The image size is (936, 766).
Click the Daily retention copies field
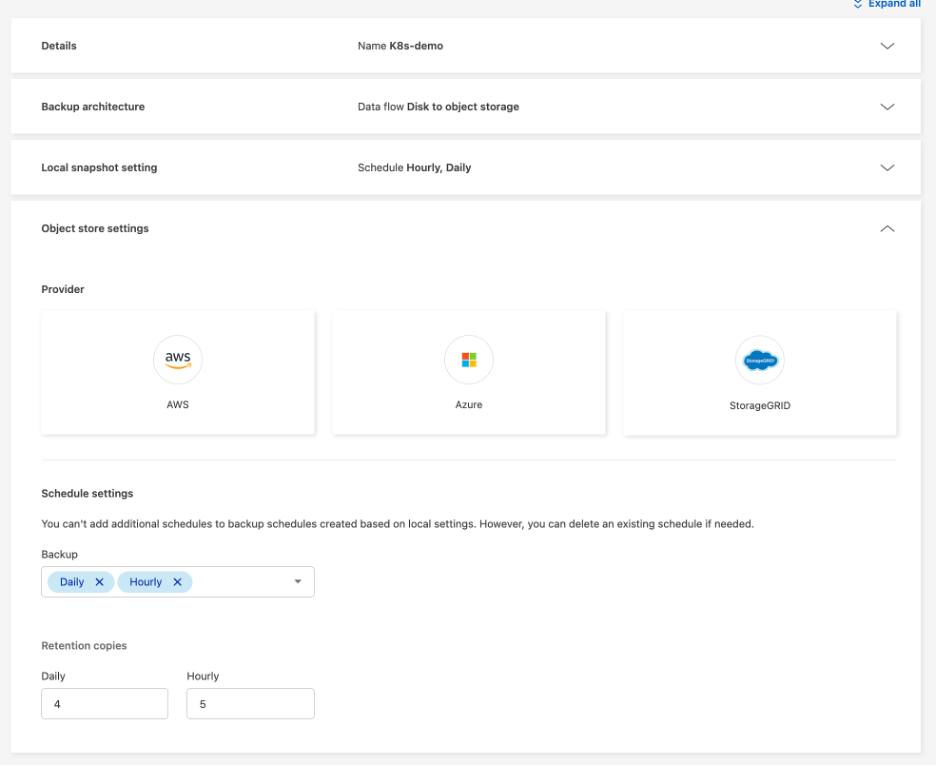click(x=105, y=704)
